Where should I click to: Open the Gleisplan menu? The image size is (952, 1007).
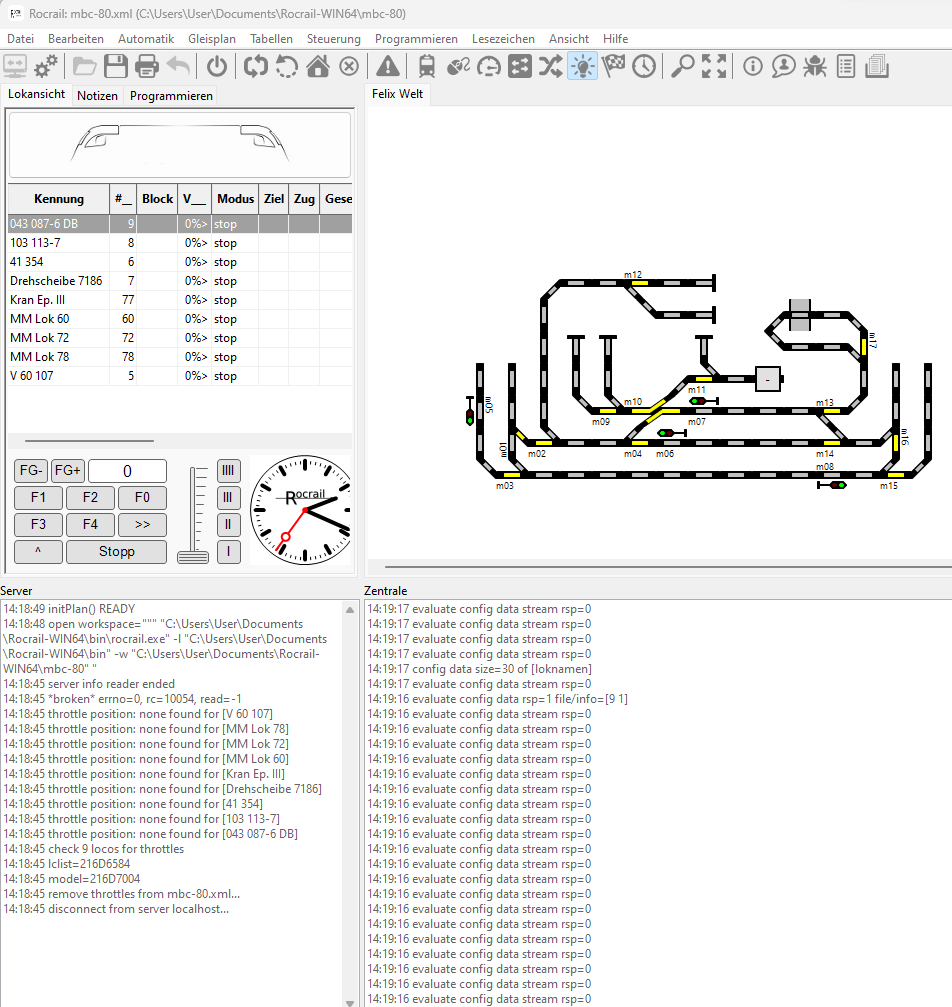coord(212,39)
